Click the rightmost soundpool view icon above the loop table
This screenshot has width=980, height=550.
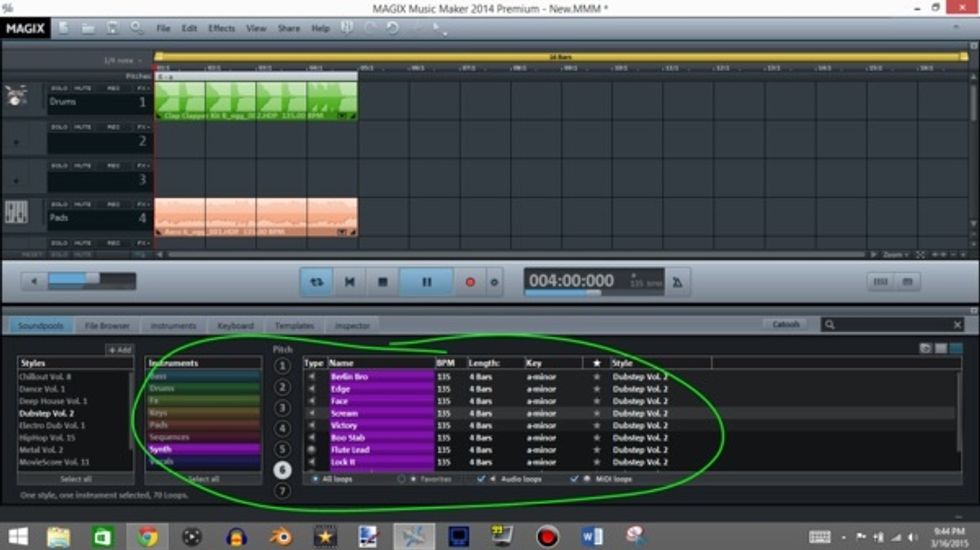tap(956, 348)
